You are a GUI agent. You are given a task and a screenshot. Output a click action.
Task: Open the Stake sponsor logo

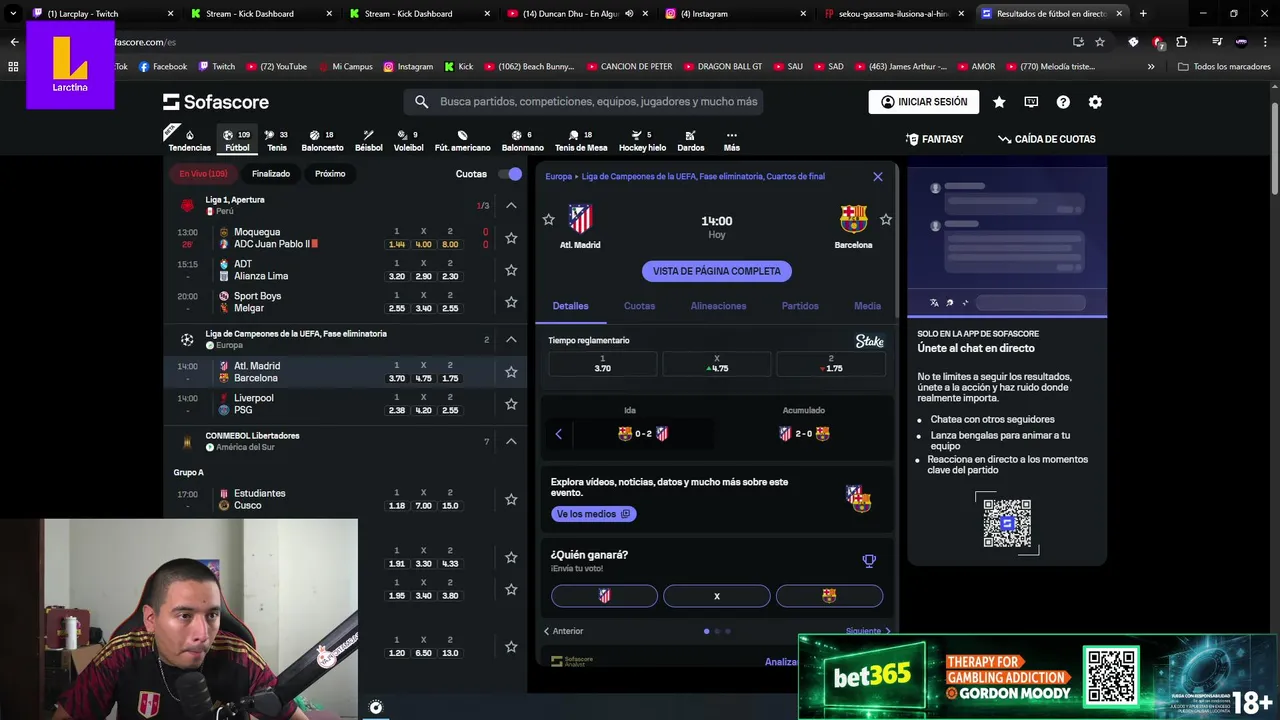pyautogui.click(x=869, y=341)
